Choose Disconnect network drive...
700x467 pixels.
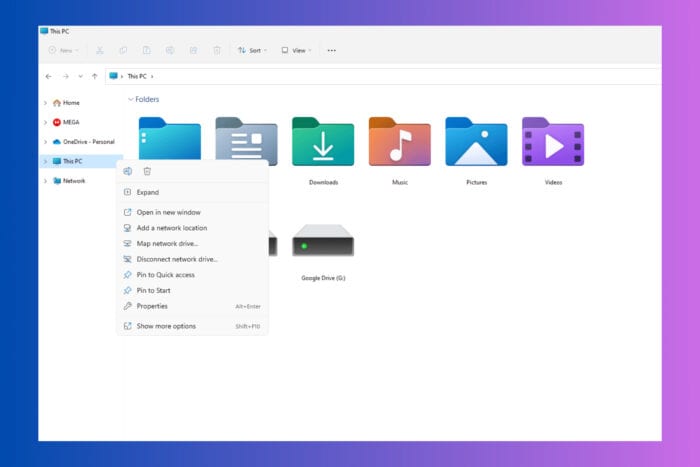coord(192,259)
